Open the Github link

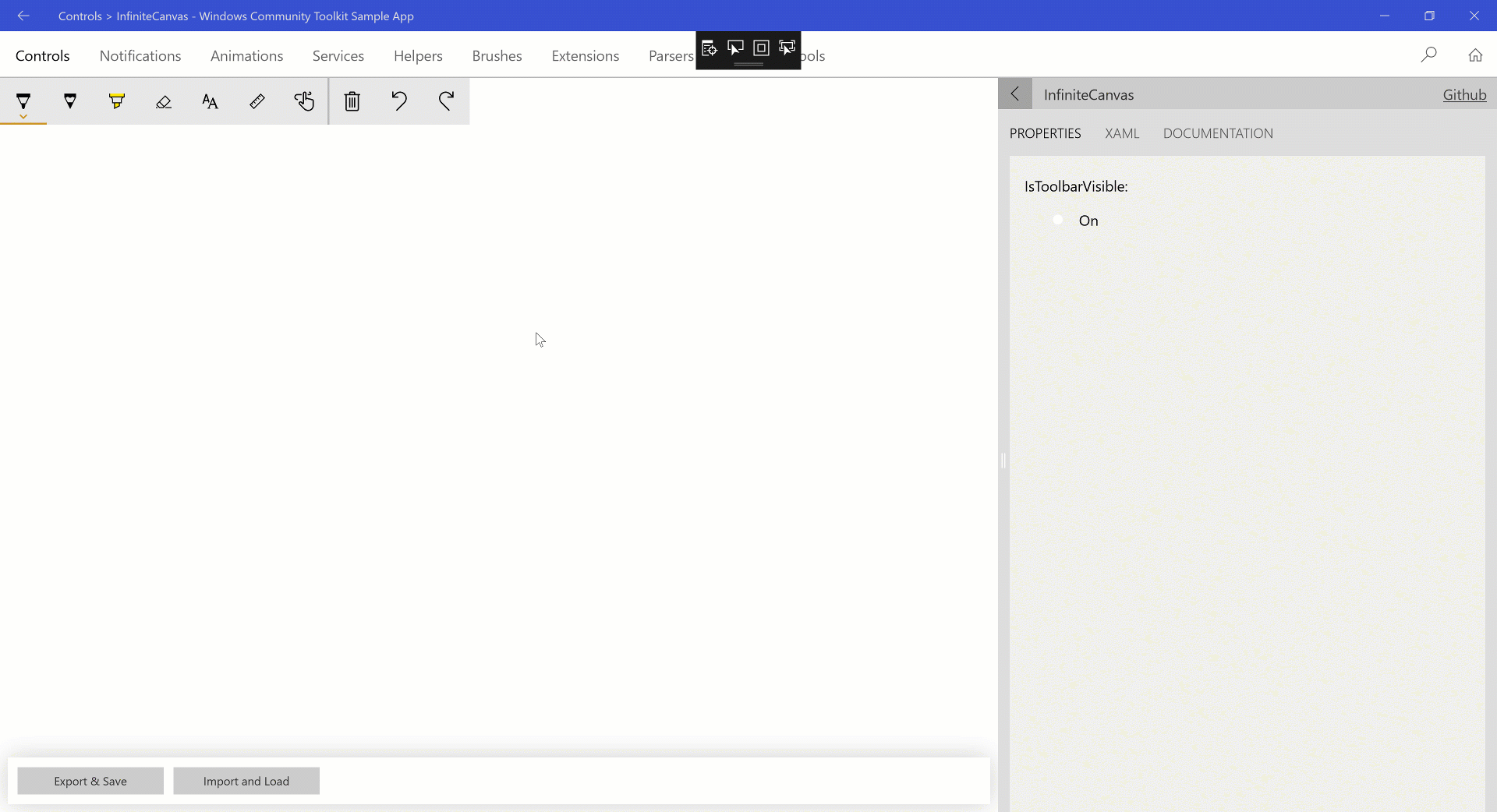coord(1464,94)
